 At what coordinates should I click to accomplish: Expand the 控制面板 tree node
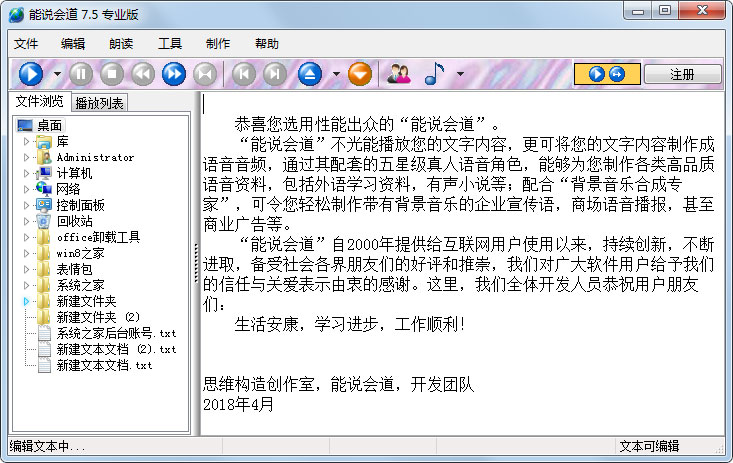[27, 205]
